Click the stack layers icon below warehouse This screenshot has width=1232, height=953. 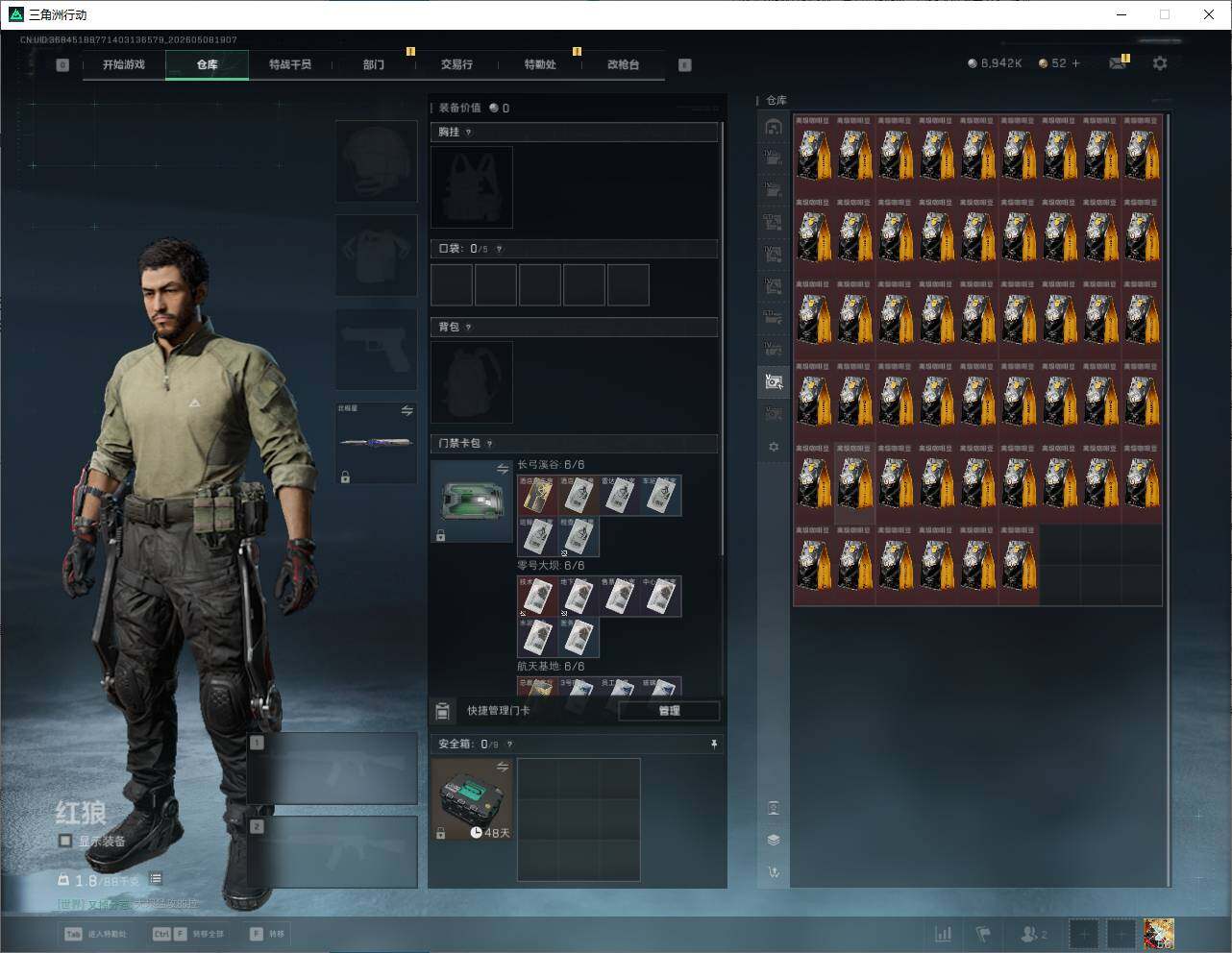[774, 840]
